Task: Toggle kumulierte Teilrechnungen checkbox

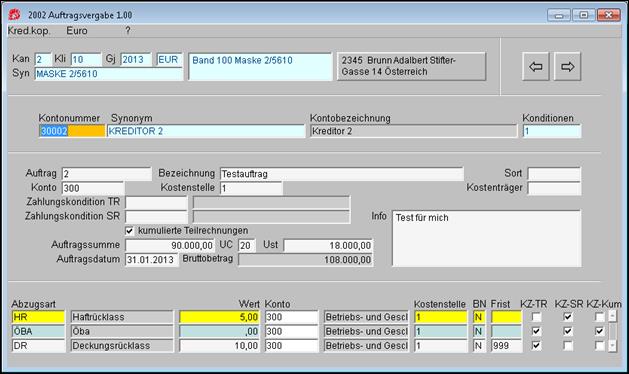Action: click(129, 231)
